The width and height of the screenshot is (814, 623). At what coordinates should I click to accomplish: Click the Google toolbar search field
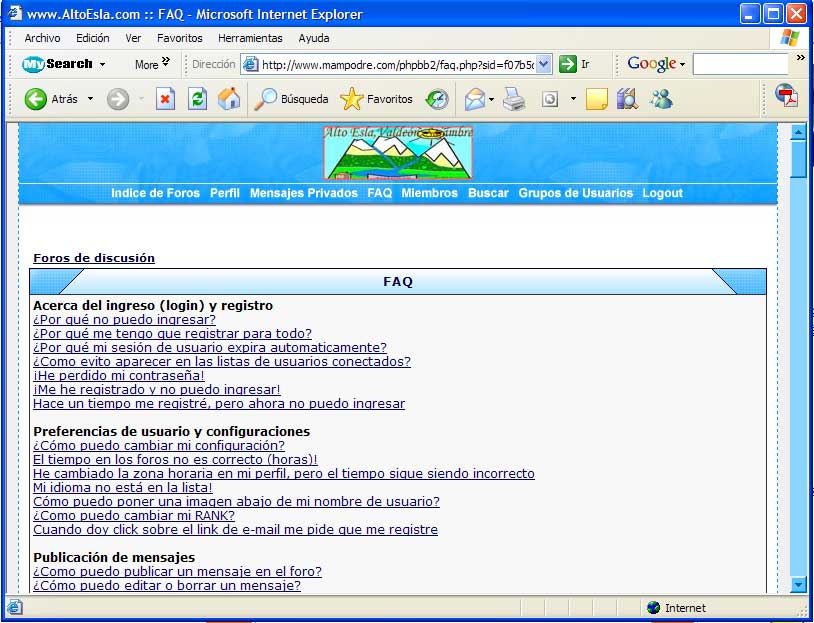pos(740,64)
